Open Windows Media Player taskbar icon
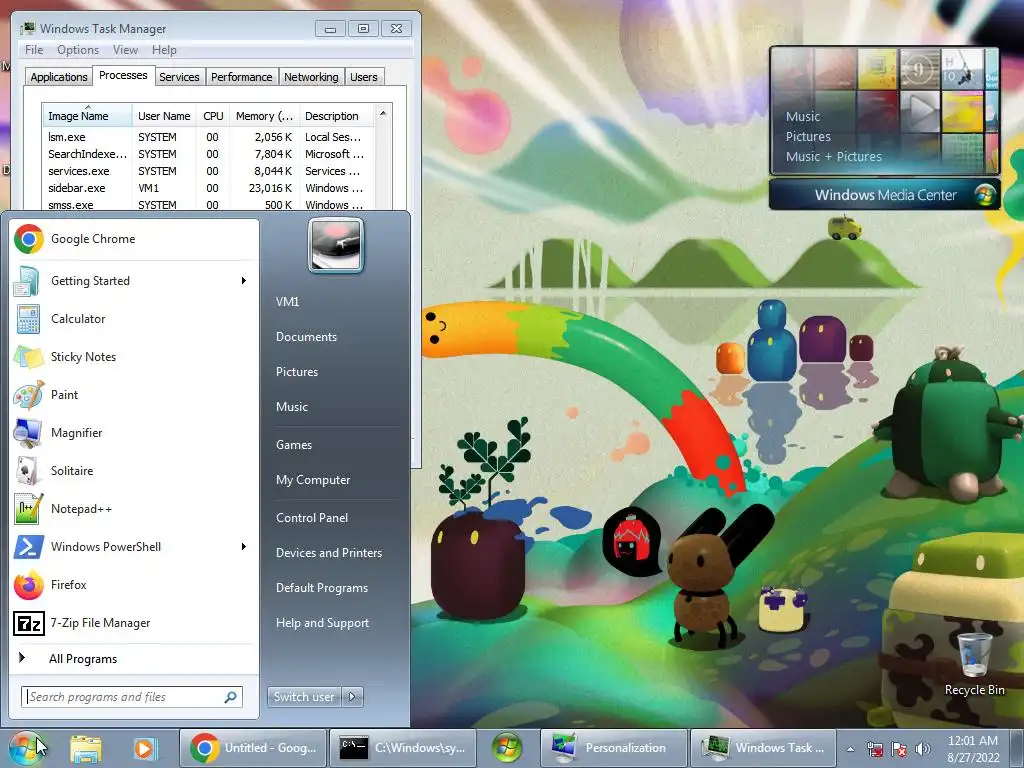Screen dimensions: 1024x768 pos(144,748)
